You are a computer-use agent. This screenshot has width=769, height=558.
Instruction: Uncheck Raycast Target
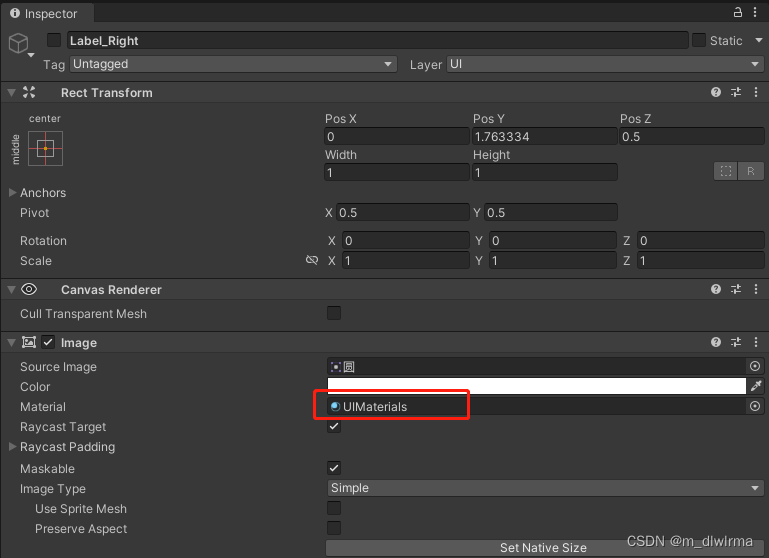click(x=334, y=426)
